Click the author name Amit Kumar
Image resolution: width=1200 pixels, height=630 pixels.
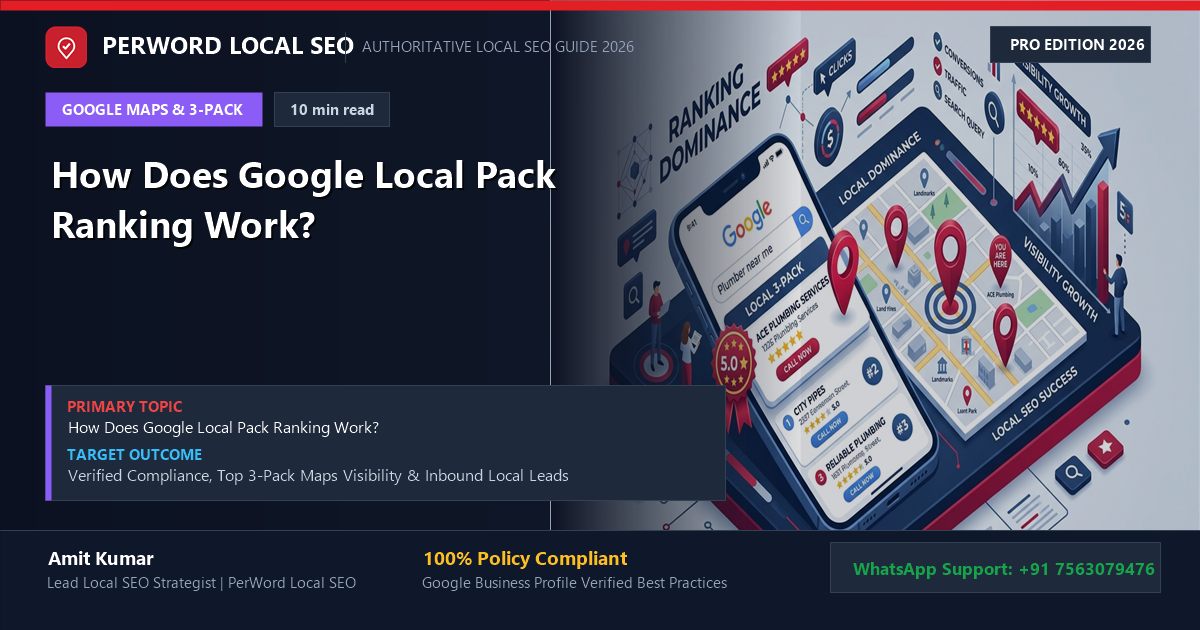click(101, 559)
